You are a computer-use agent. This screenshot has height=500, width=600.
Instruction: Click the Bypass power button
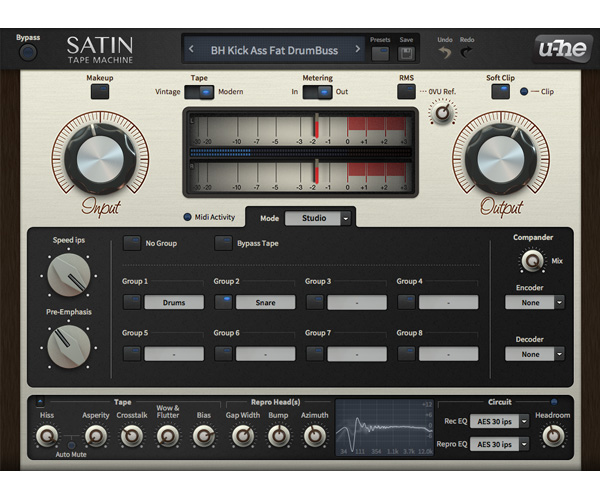(28, 52)
